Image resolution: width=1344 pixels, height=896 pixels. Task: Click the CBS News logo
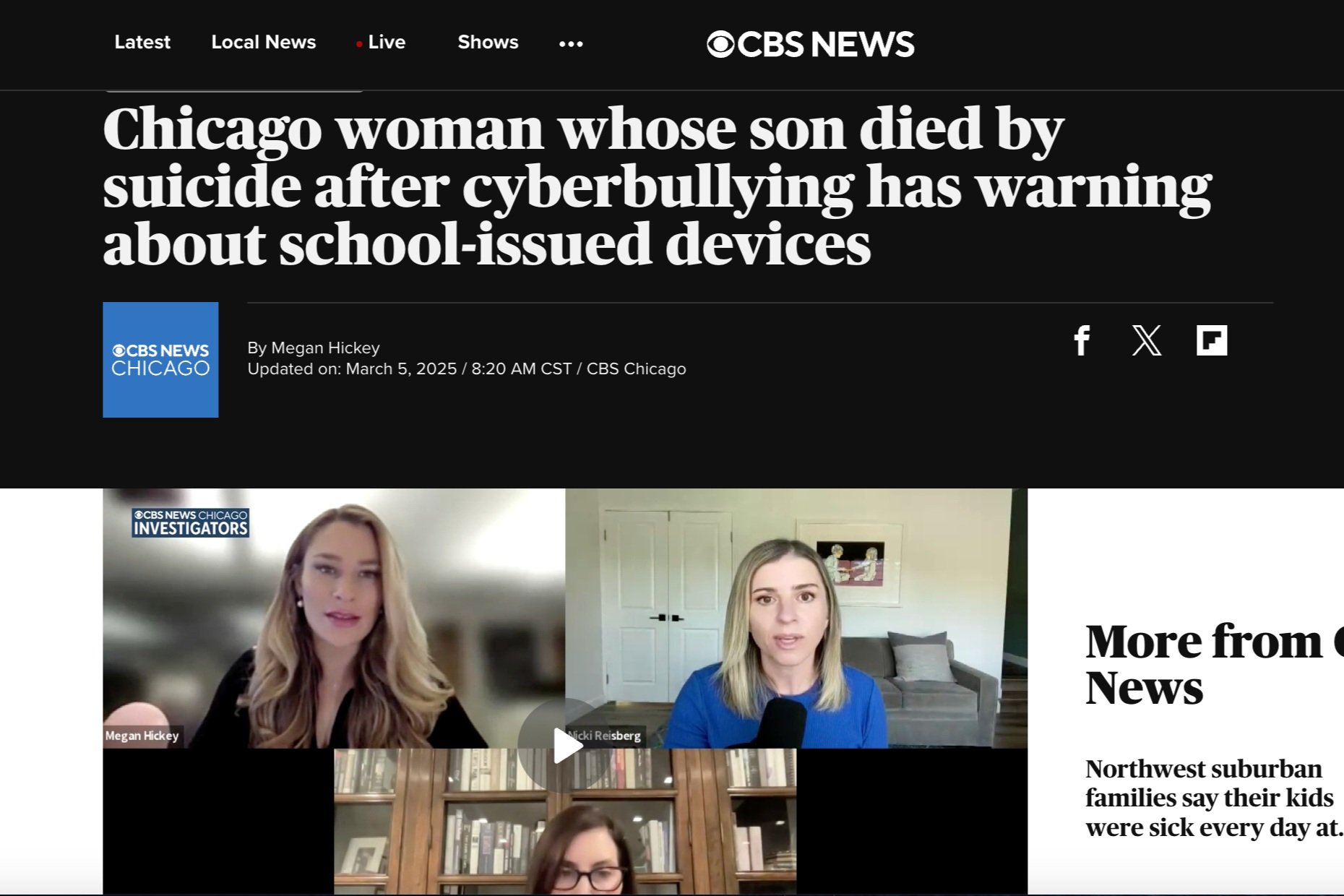810,44
